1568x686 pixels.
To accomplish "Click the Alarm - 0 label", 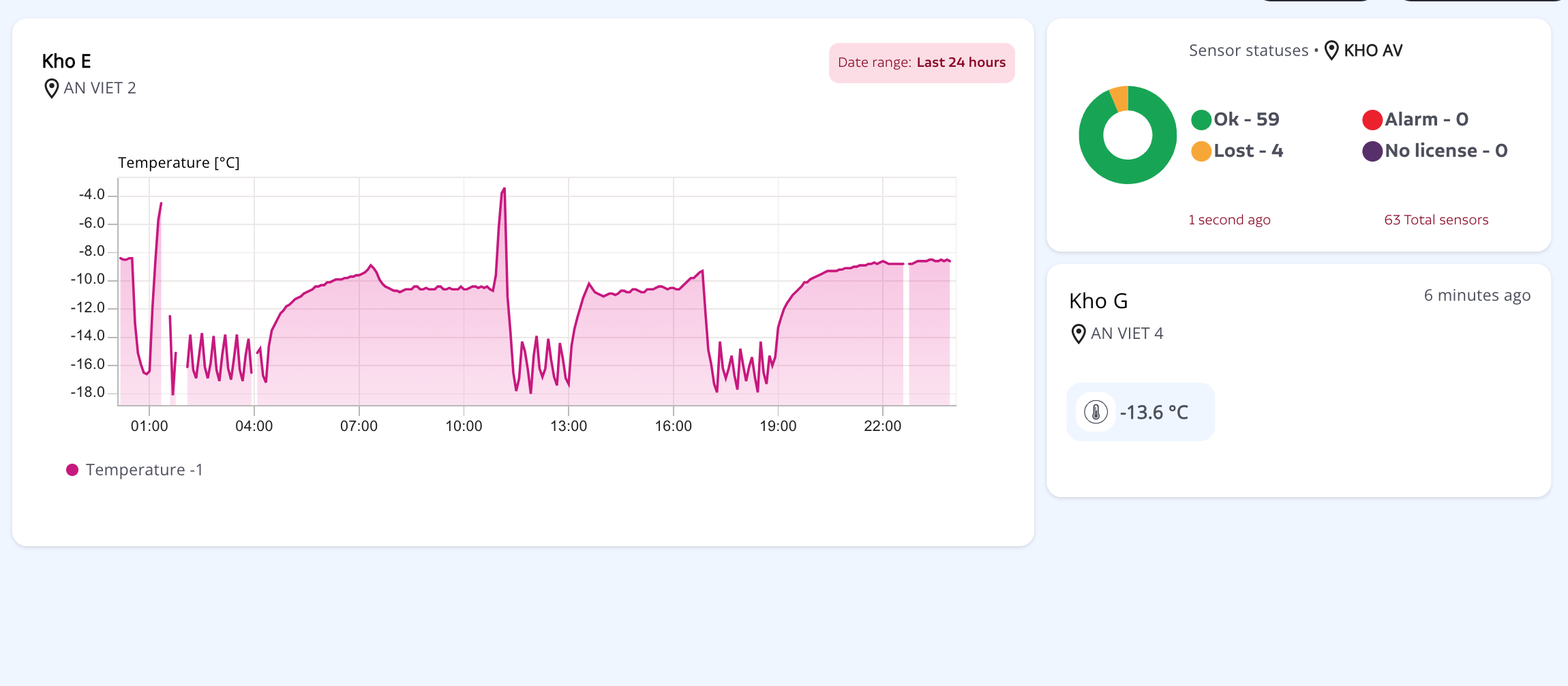I will 1426,119.
